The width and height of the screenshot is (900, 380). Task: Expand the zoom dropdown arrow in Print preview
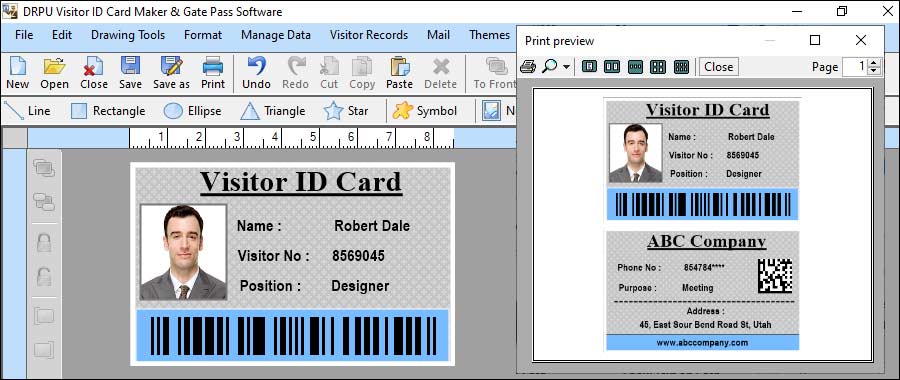point(567,67)
